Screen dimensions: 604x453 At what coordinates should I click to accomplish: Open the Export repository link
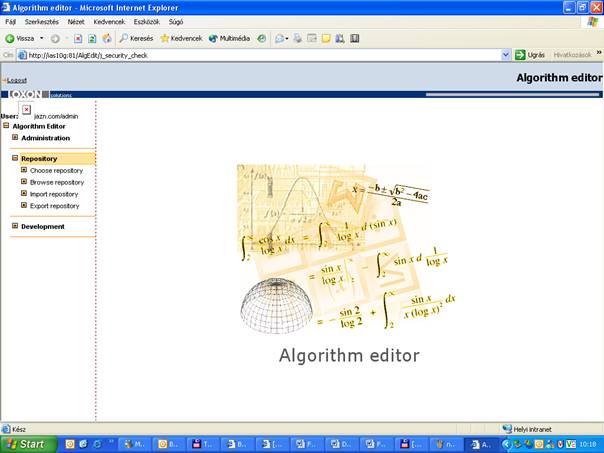tap(54, 206)
